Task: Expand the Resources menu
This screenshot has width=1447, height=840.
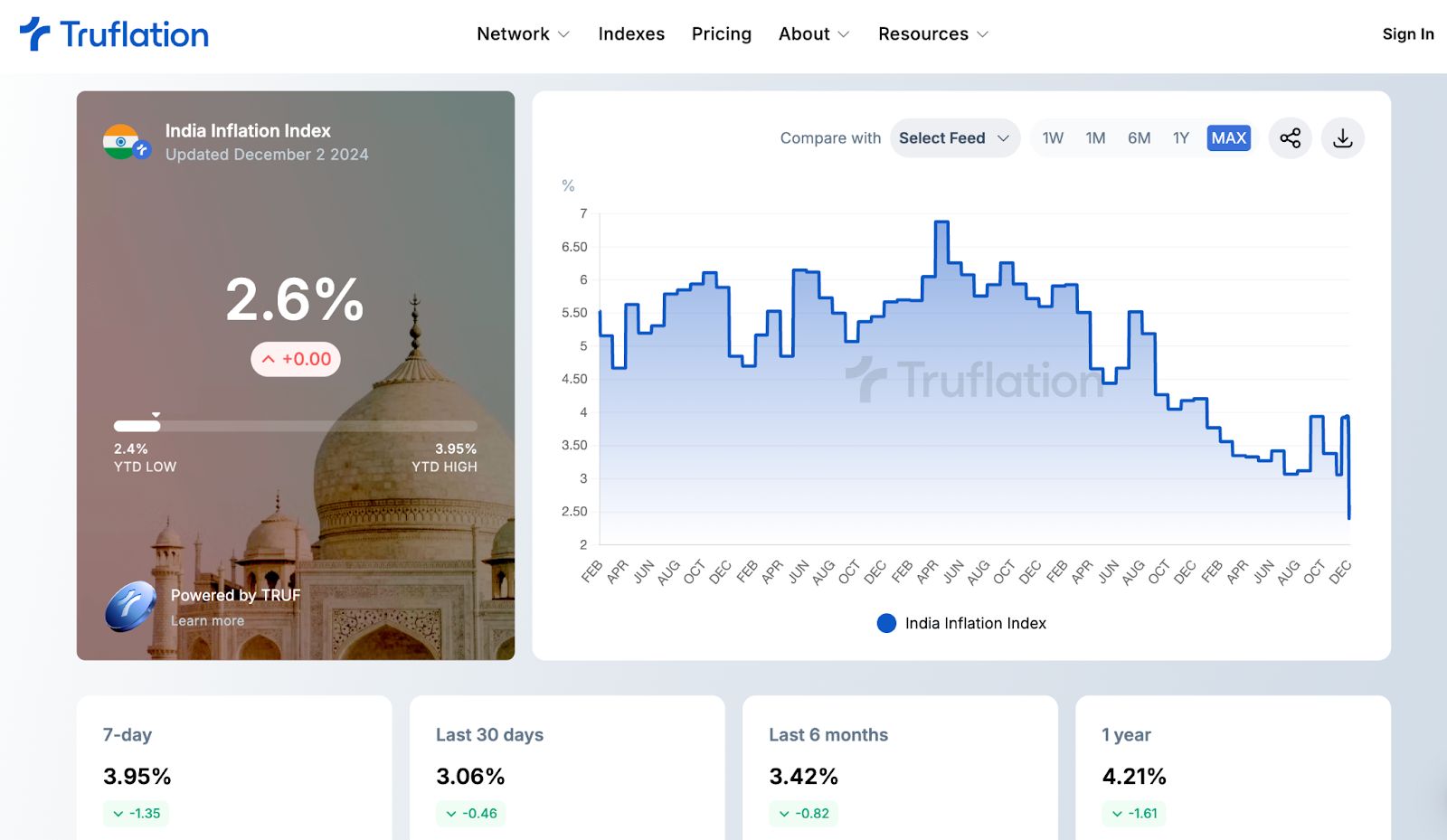Action: (x=932, y=34)
